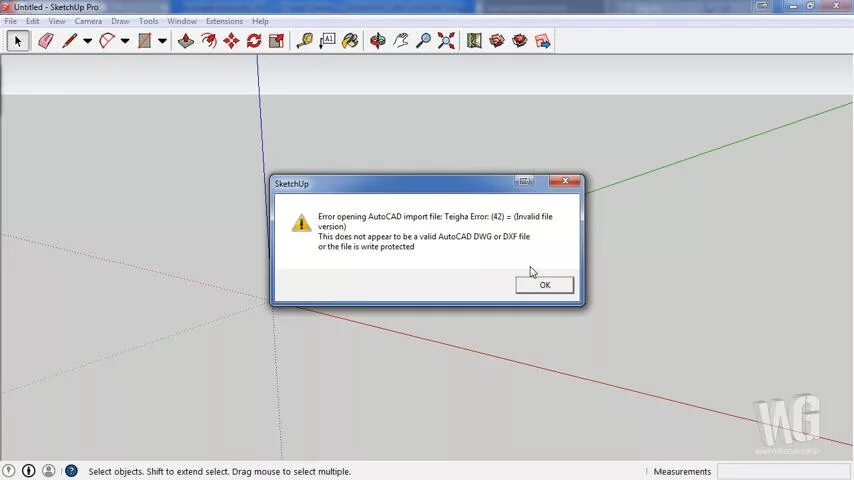Click the credits info status icon
This screenshot has height=480, width=854.
[28, 471]
